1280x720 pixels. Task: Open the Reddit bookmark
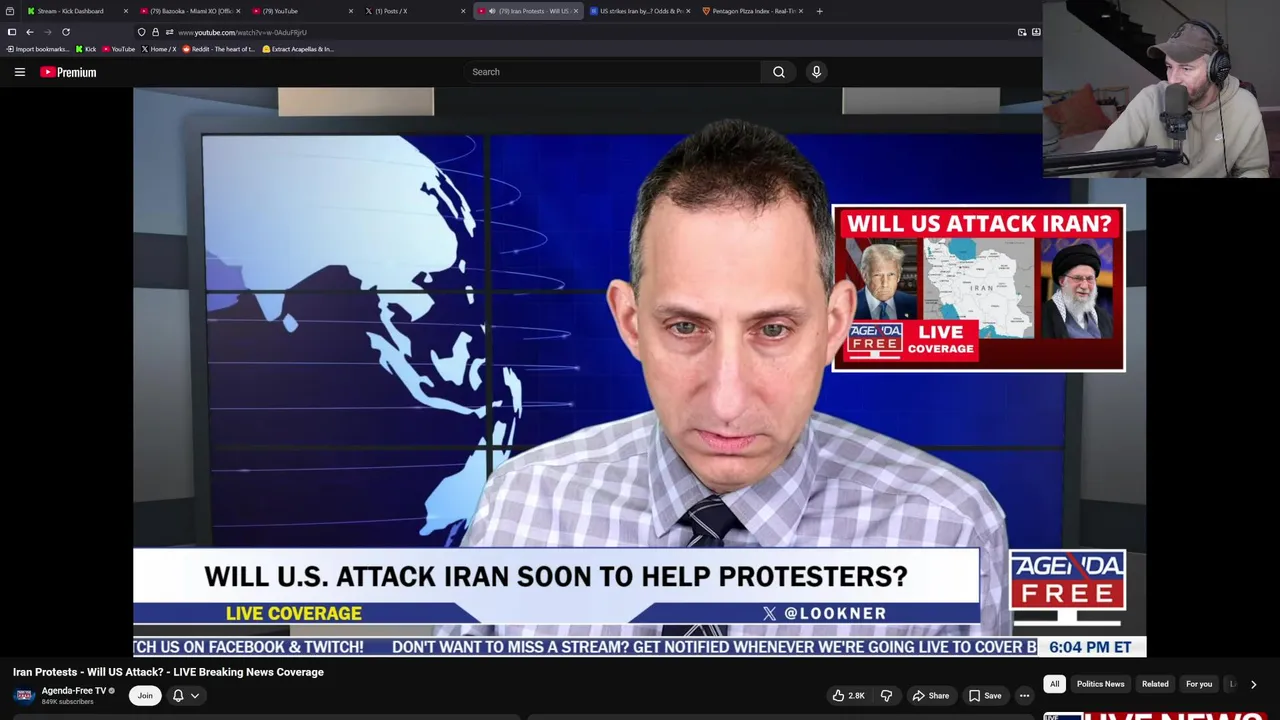click(219, 49)
